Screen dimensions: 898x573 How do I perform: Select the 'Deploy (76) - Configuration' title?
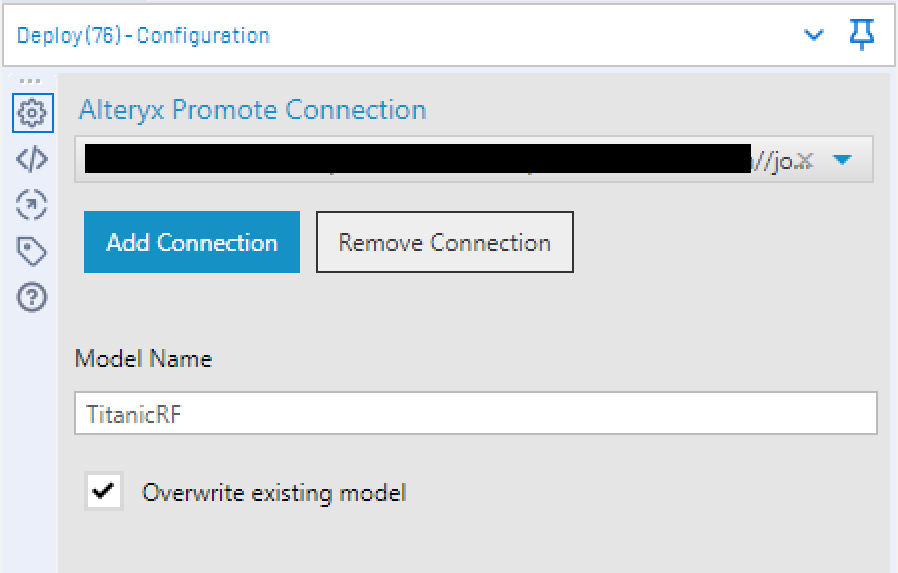point(143,35)
